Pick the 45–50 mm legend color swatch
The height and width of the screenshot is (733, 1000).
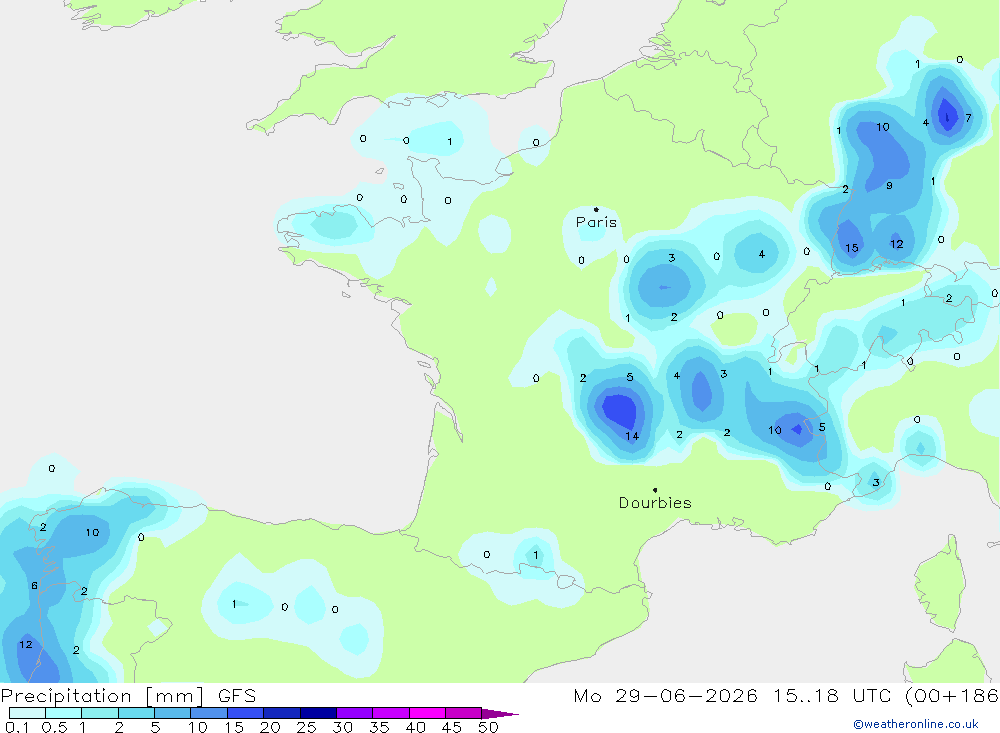click(463, 713)
